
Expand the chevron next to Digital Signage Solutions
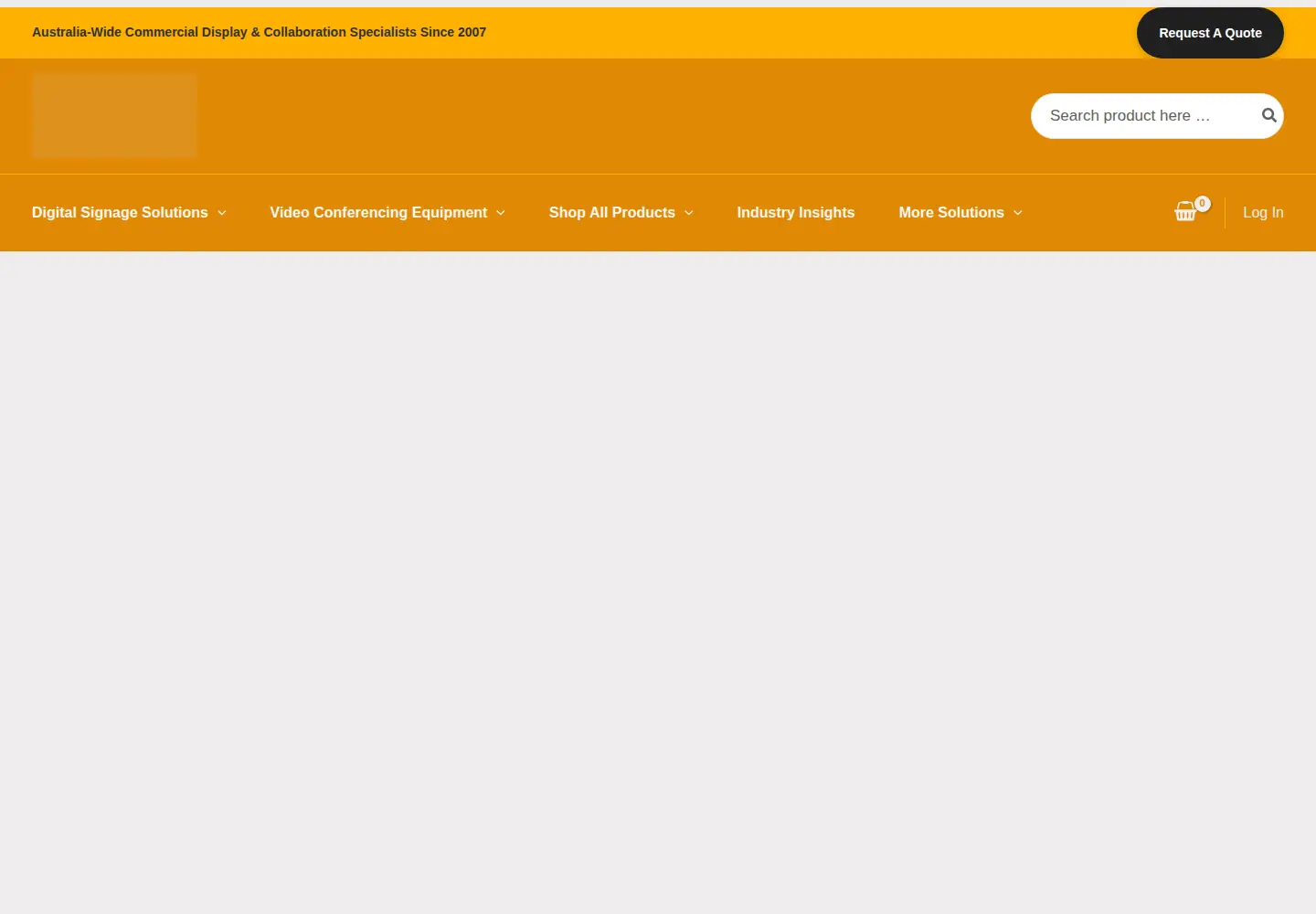tap(222, 213)
